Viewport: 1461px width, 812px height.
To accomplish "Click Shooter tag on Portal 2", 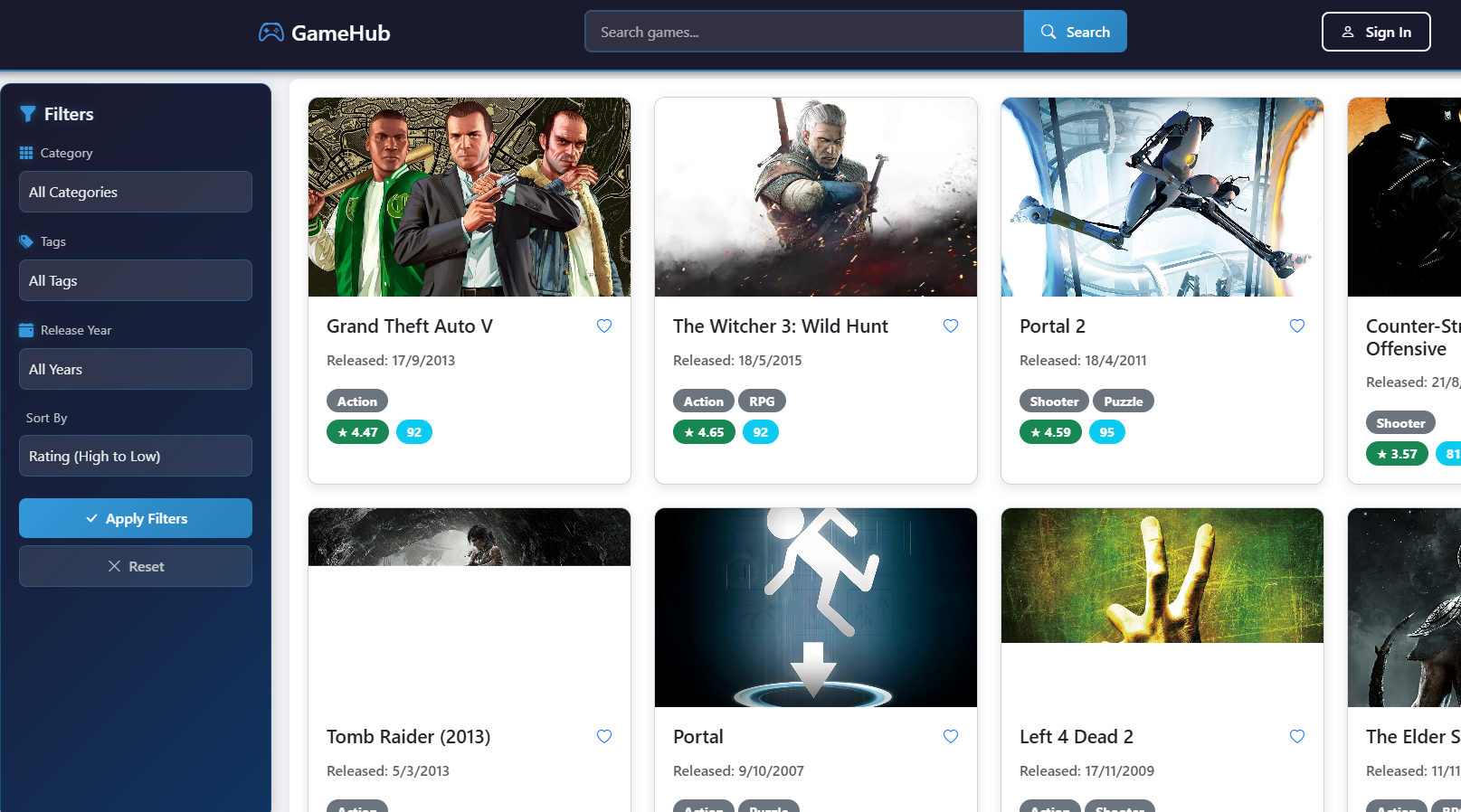I will [x=1054, y=401].
